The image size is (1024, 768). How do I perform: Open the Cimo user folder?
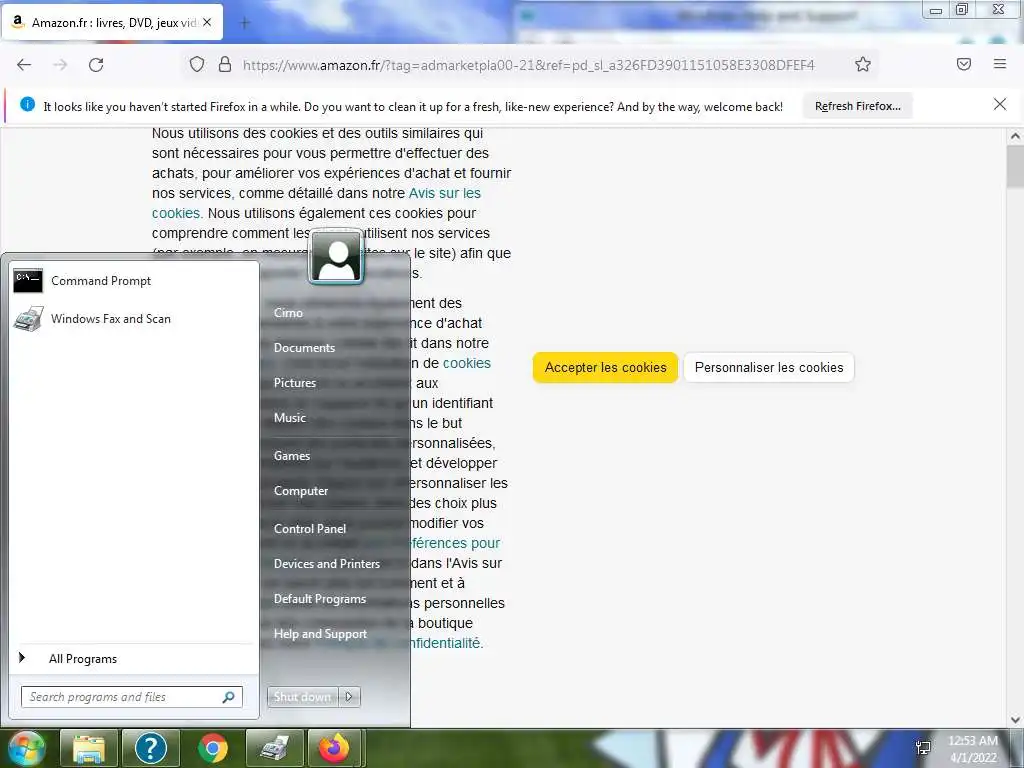point(288,313)
